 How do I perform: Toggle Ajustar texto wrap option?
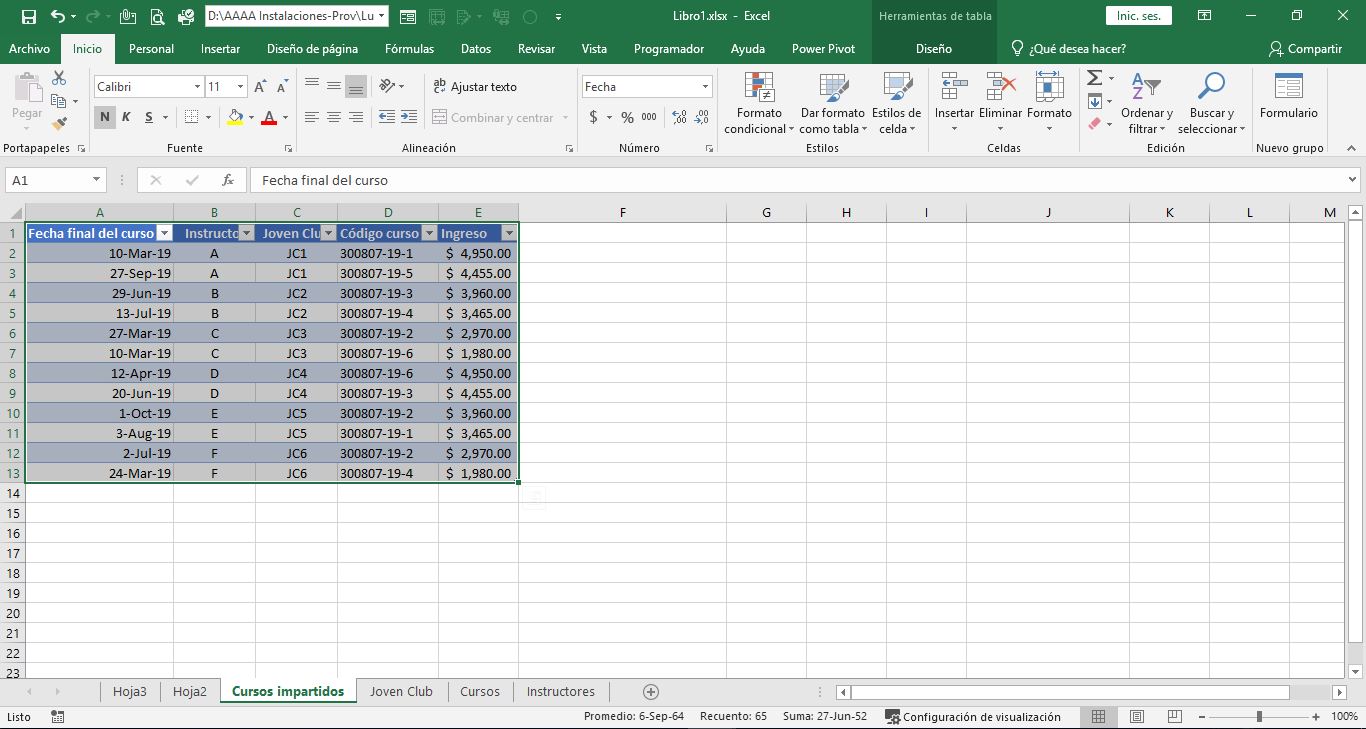point(474,87)
